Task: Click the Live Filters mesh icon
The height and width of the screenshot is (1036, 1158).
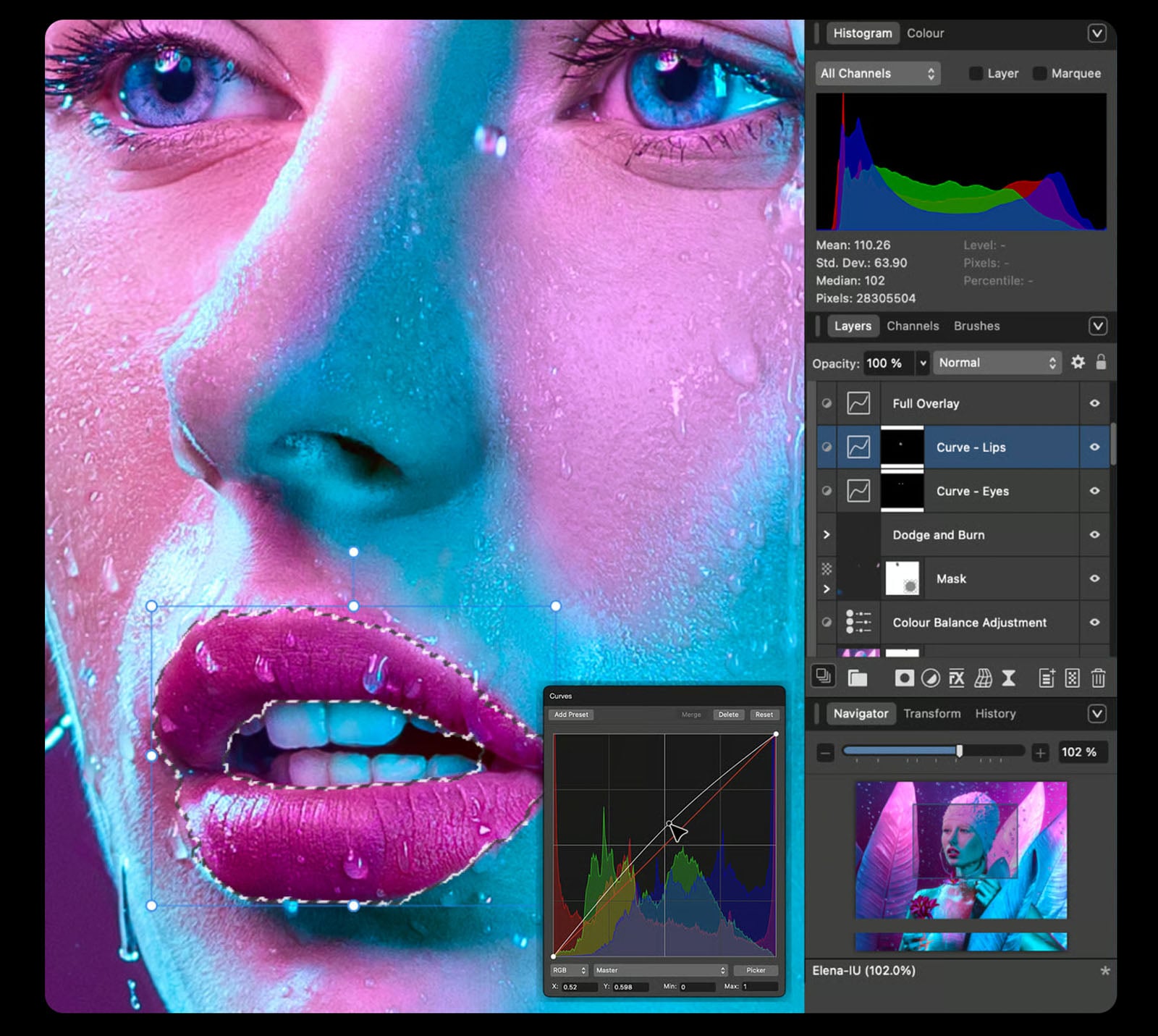Action: pos(983,678)
